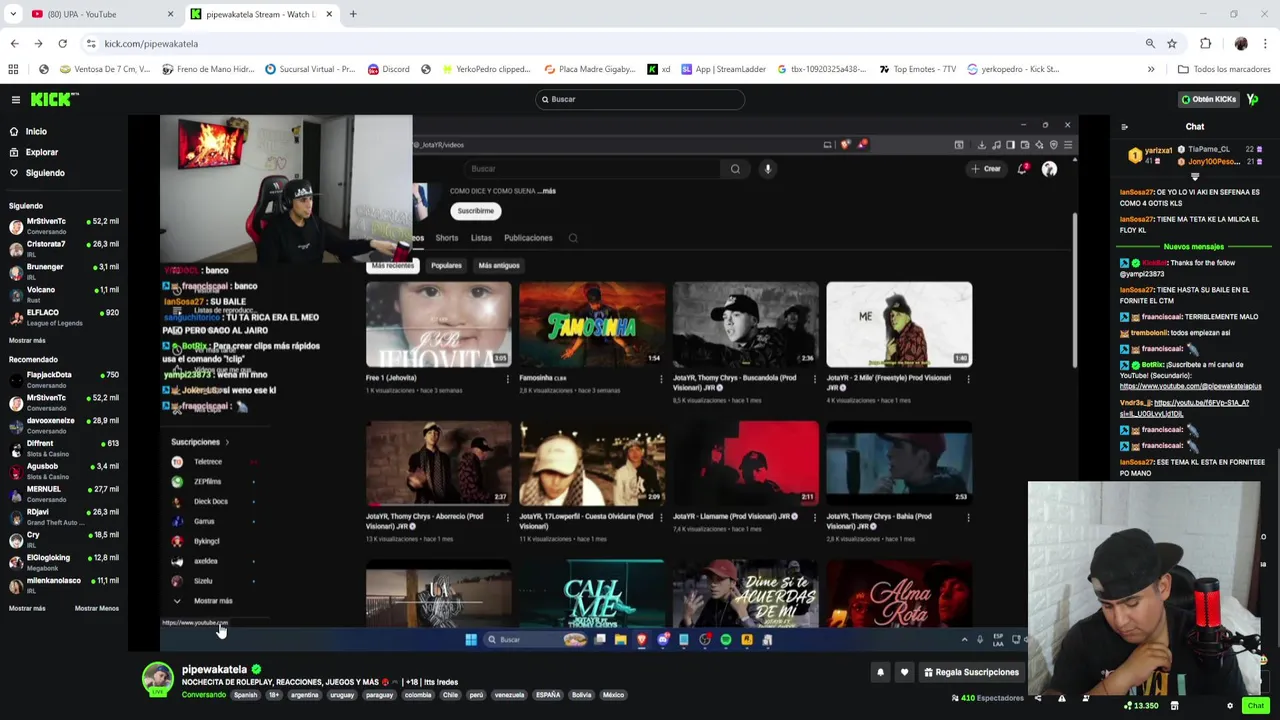Open Chrome tab search dropdown
1280x720 pixels.
click(x=13, y=14)
